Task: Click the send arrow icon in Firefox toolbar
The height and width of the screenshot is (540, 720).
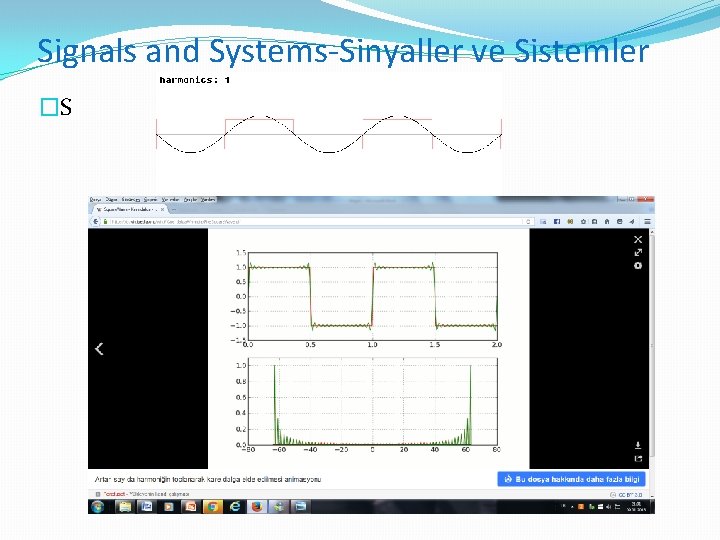Action: (x=632, y=221)
